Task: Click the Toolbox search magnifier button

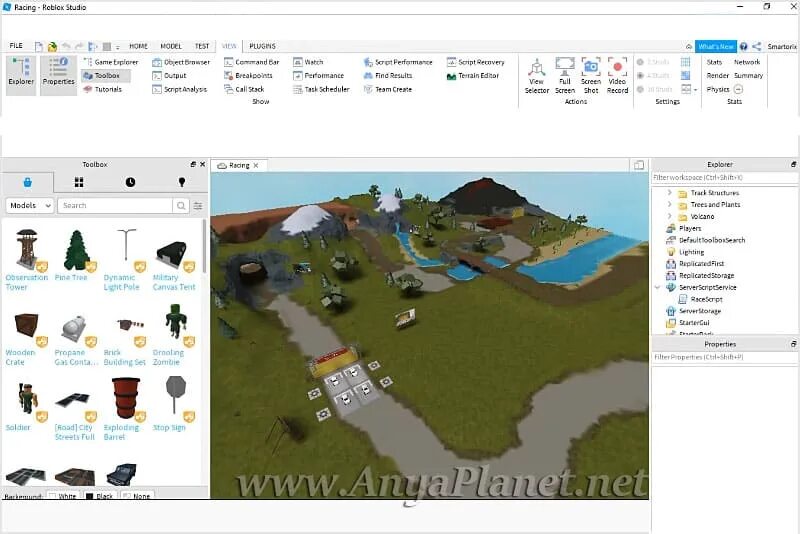Action: click(x=181, y=205)
